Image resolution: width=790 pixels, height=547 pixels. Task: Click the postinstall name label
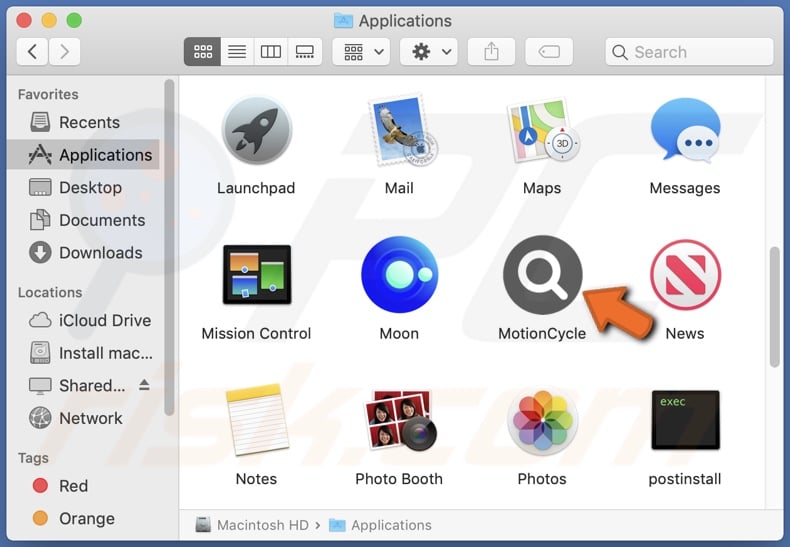(x=685, y=478)
